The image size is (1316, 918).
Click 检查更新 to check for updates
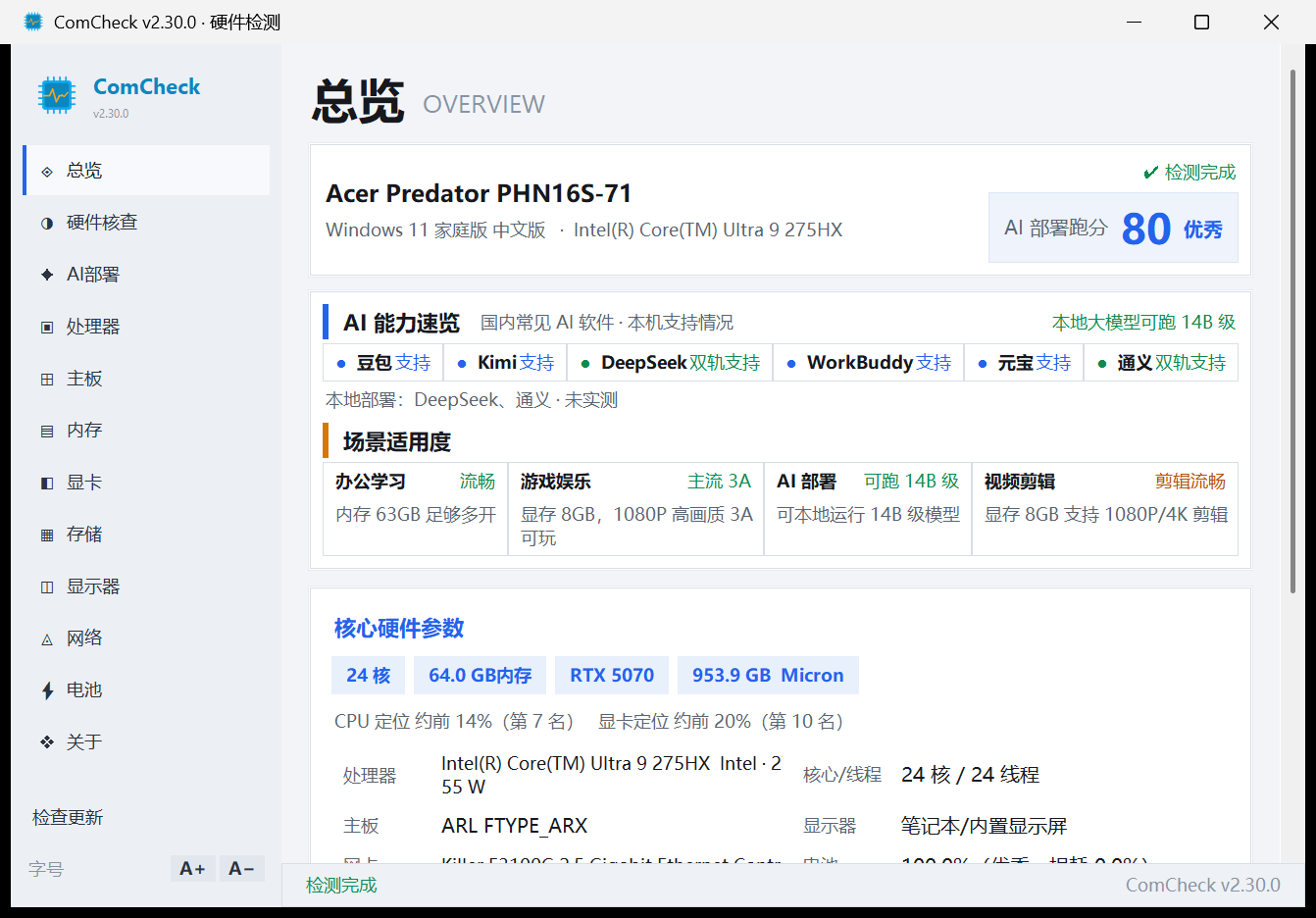(68, 818)
